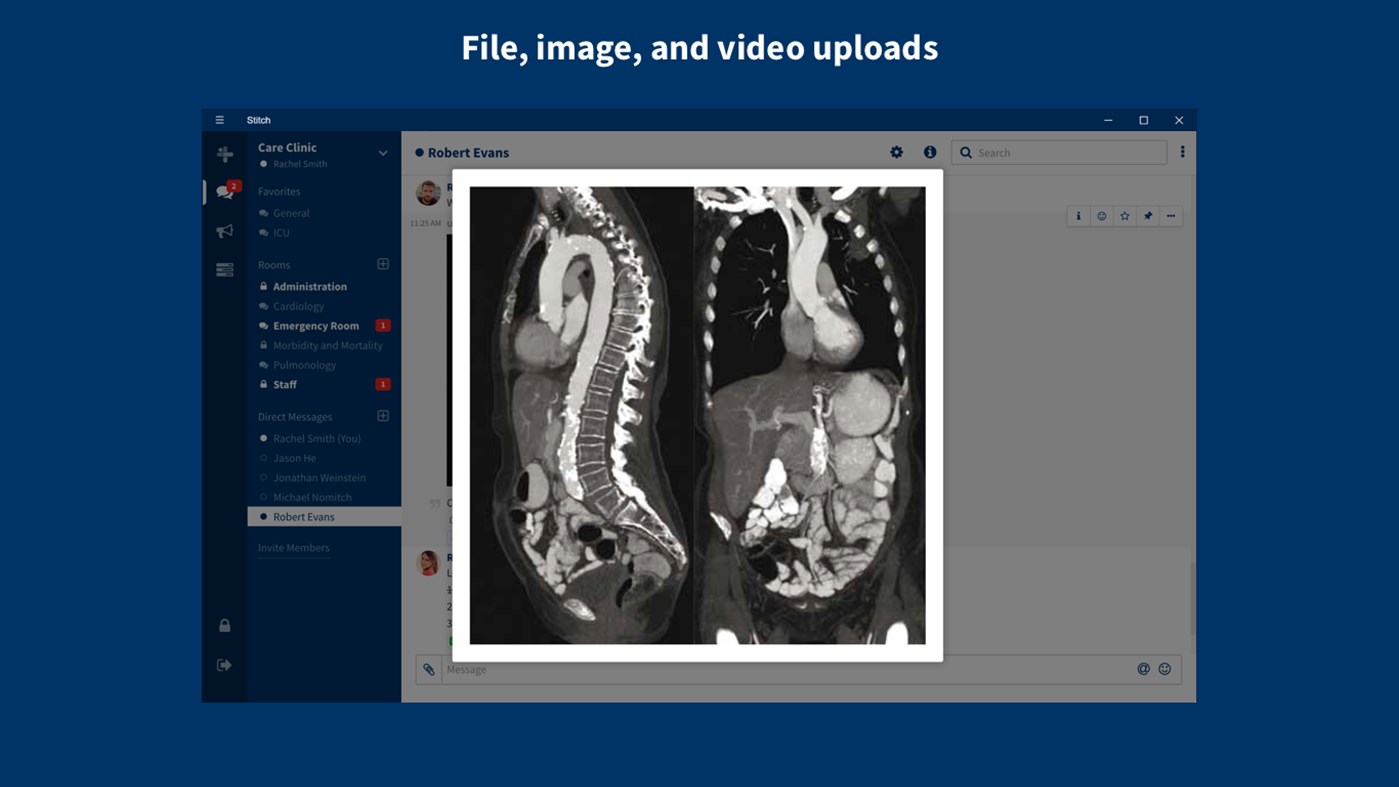Image resolution: width=1399 pixels, height=787 pixels.
Task: Click the sign-out icon at bottom left
Action: tap(225, 663)
